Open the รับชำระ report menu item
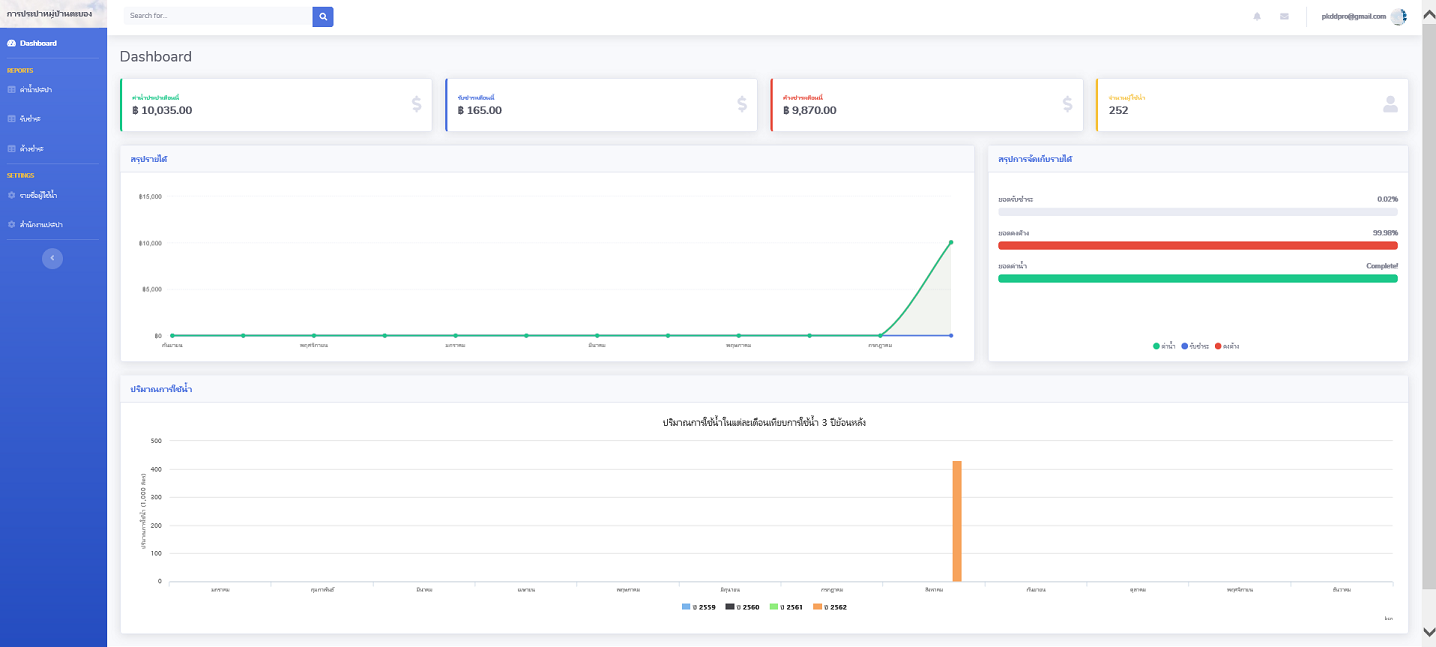 30,119
